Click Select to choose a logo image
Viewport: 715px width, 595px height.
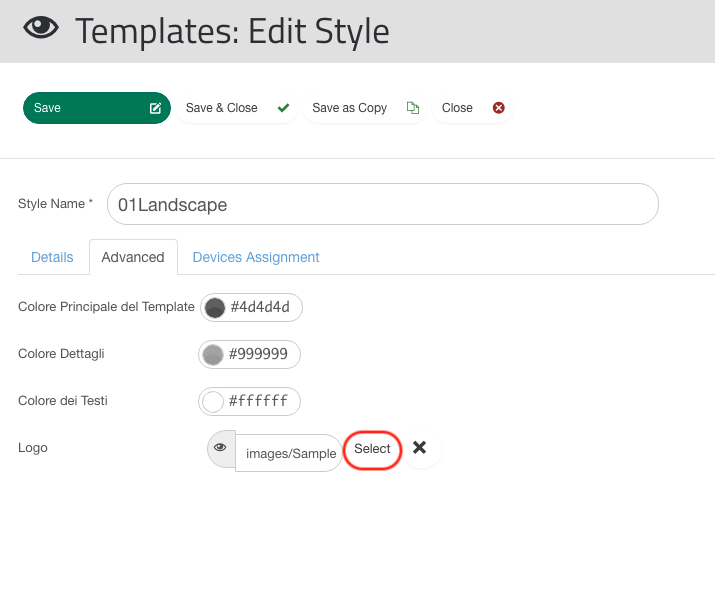point(372,449)
